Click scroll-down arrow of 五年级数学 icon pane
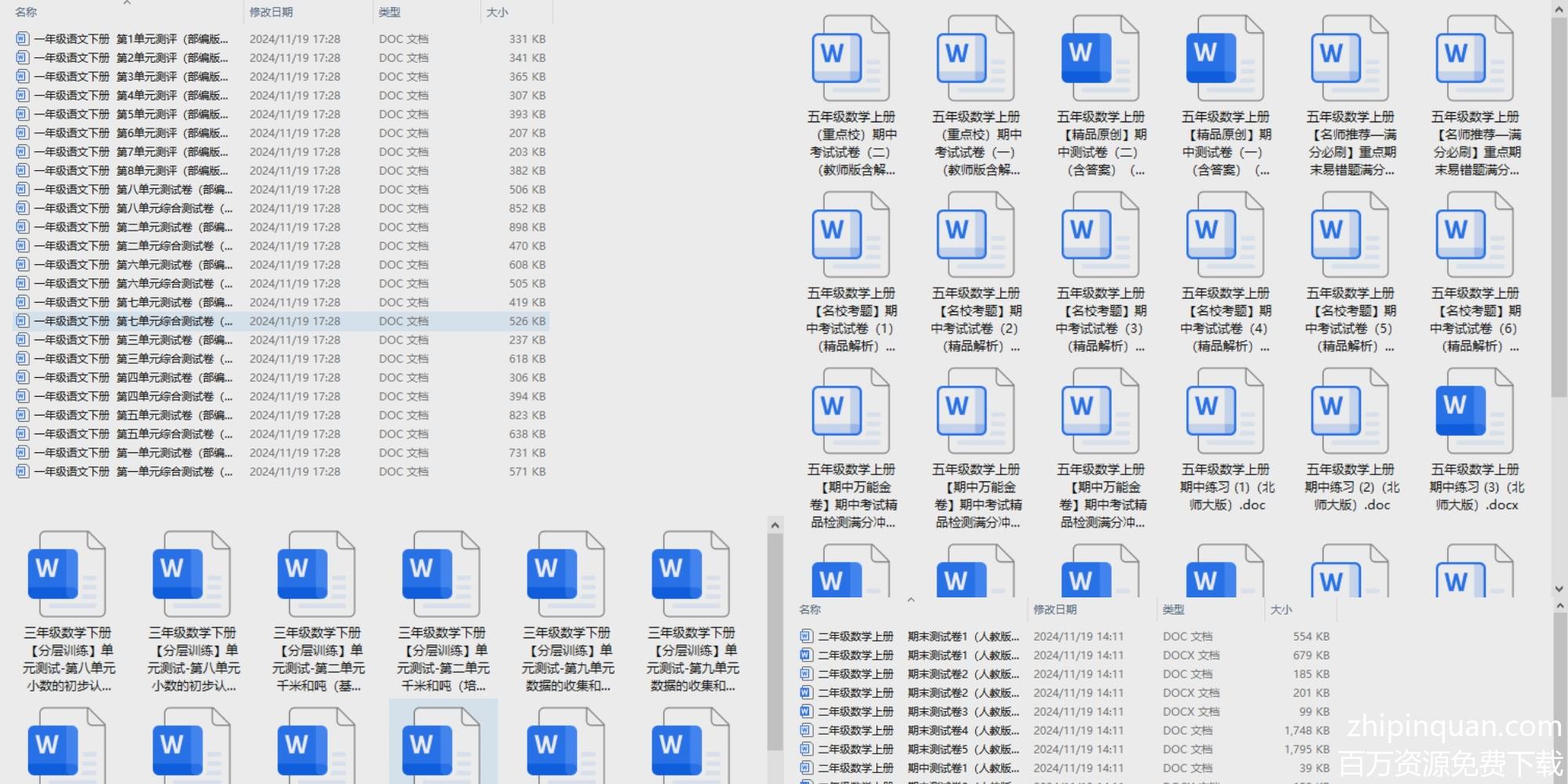 [x=1559, y=589]
